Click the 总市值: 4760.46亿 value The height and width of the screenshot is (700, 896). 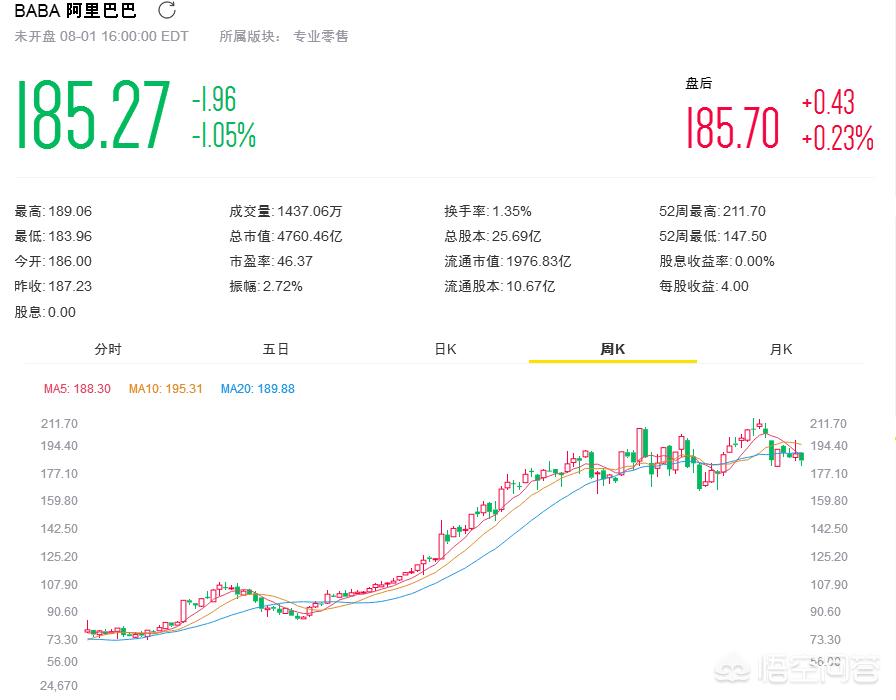[x=286, y=237]
